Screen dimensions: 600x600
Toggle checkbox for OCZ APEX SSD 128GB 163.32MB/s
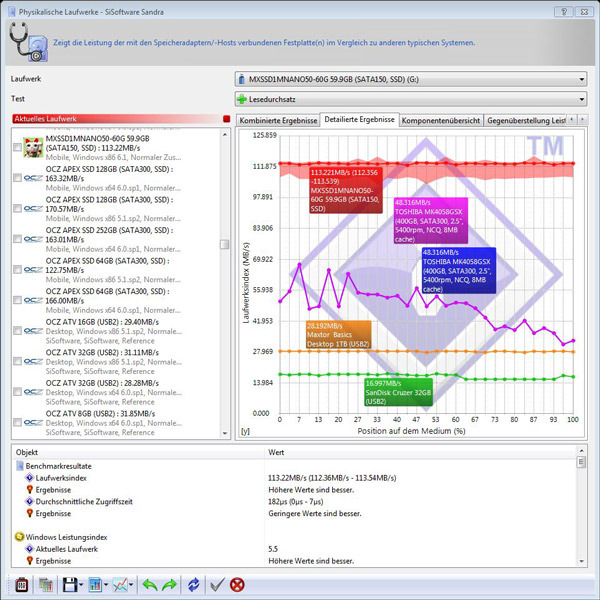17,178
